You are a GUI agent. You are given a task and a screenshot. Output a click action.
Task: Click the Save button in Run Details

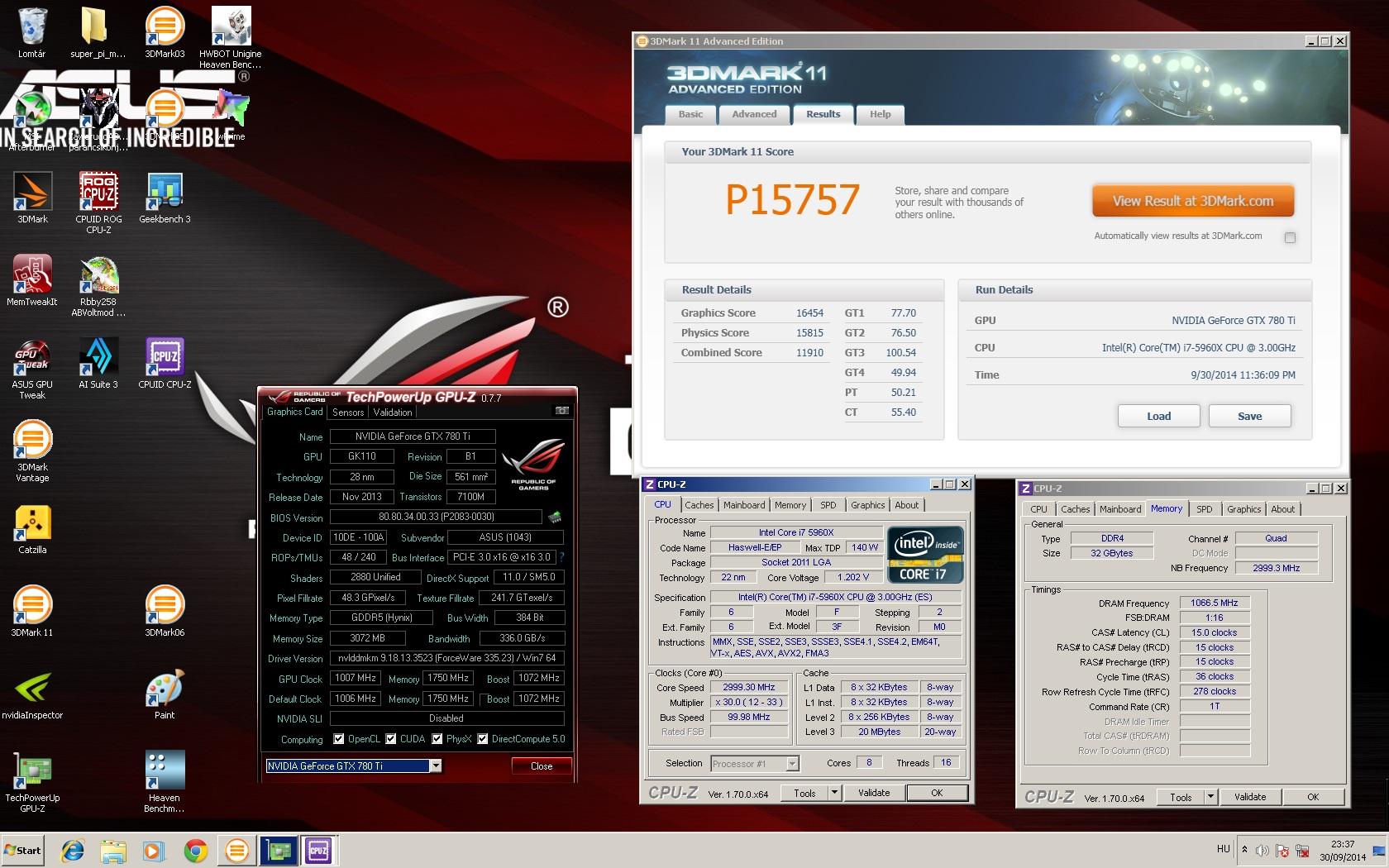[x=1249, y=416]
